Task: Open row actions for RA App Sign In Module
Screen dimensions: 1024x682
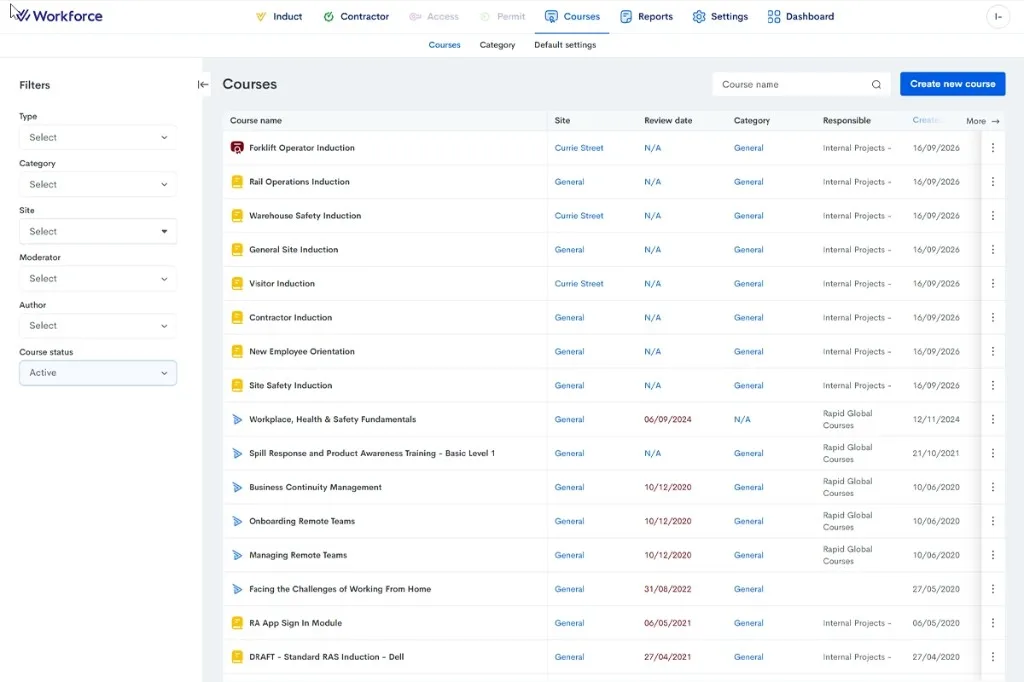Action: coord(993,623)
